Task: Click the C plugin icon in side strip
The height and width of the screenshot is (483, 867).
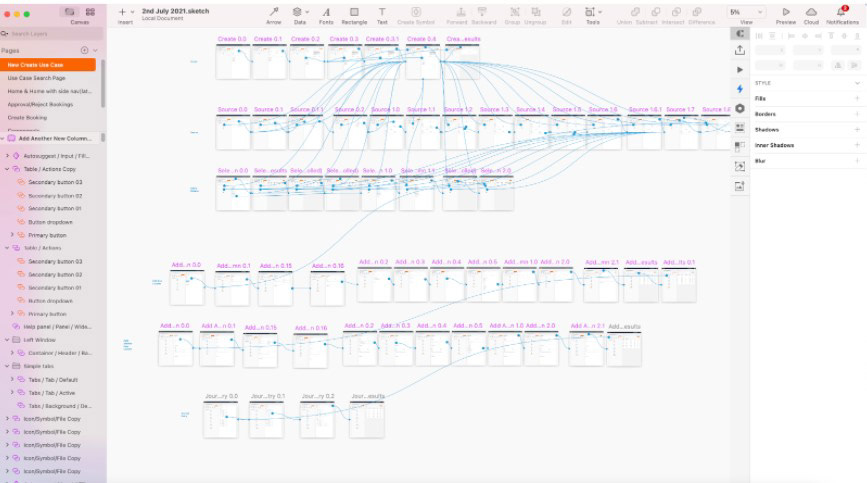Action: (740, 34)
